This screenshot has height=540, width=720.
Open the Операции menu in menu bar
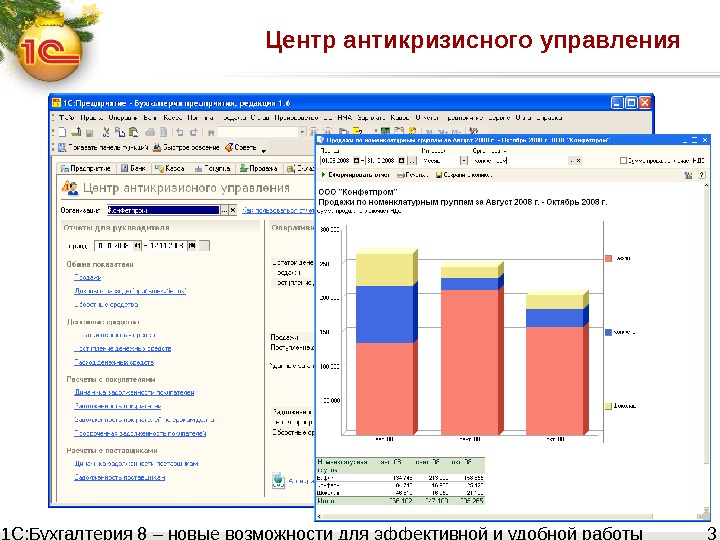coord(123,118)
